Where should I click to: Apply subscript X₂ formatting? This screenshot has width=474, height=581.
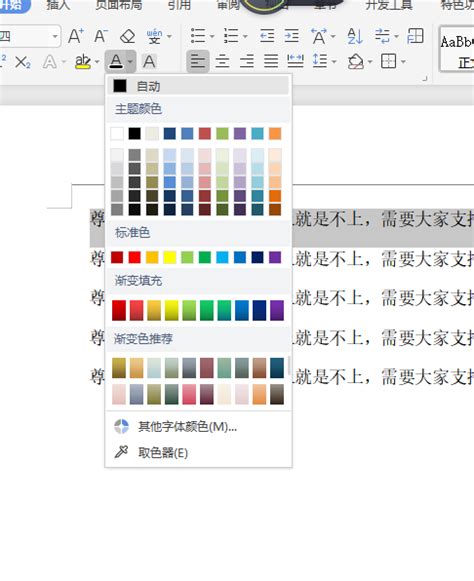coord(23,62)
